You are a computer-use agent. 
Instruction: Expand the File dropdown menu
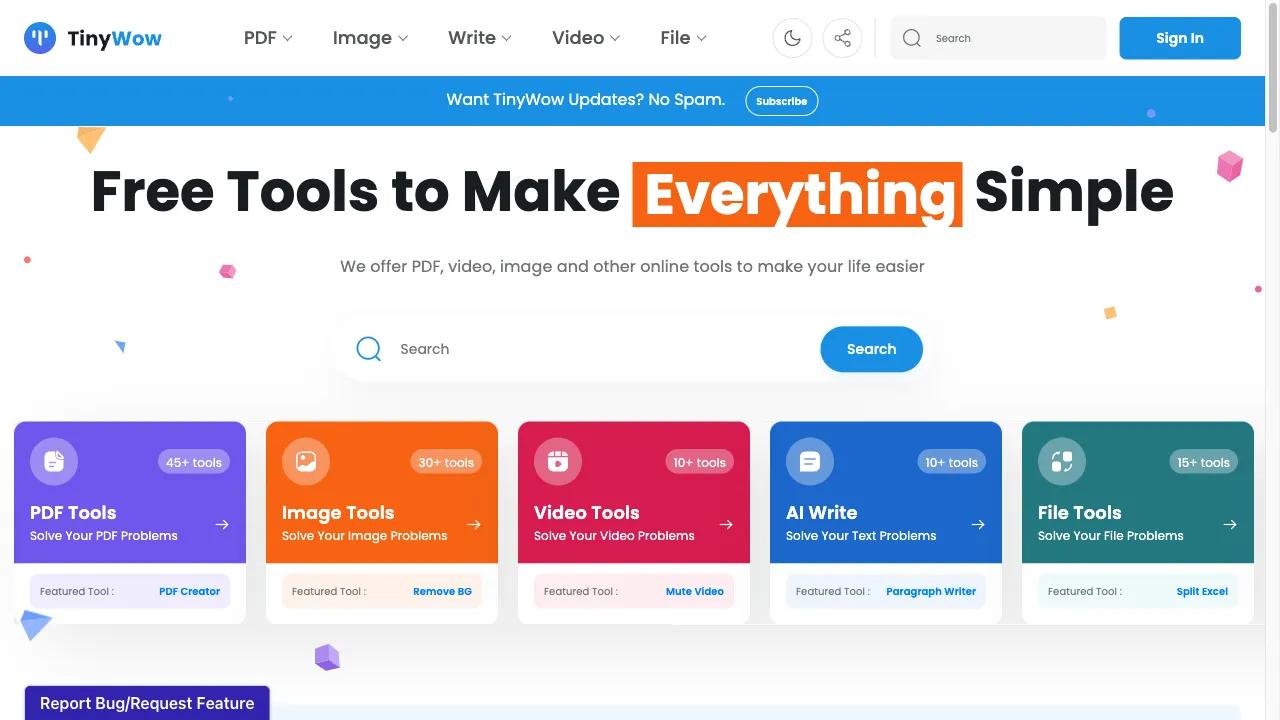tap(683, 38)
